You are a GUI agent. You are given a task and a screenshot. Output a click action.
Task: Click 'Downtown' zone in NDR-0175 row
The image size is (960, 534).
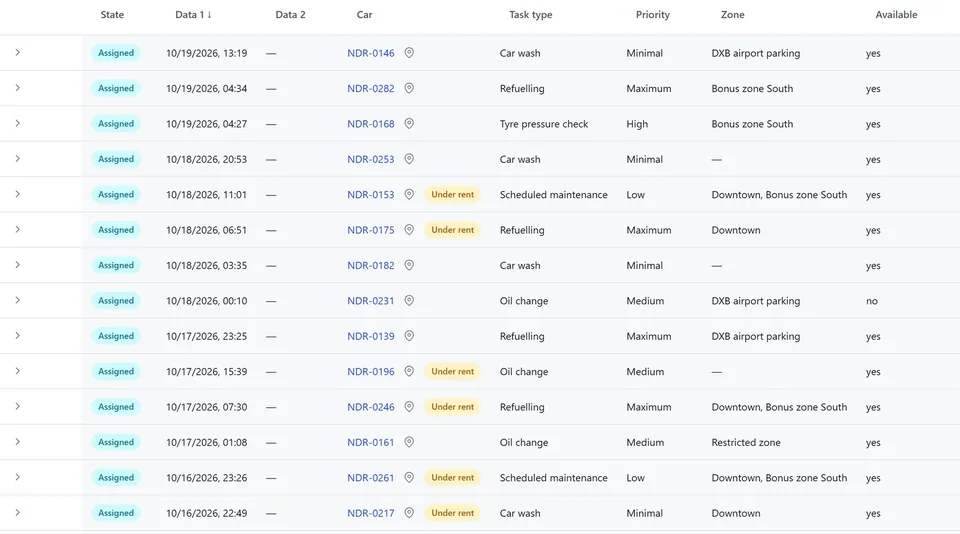[x=736, y=230]
